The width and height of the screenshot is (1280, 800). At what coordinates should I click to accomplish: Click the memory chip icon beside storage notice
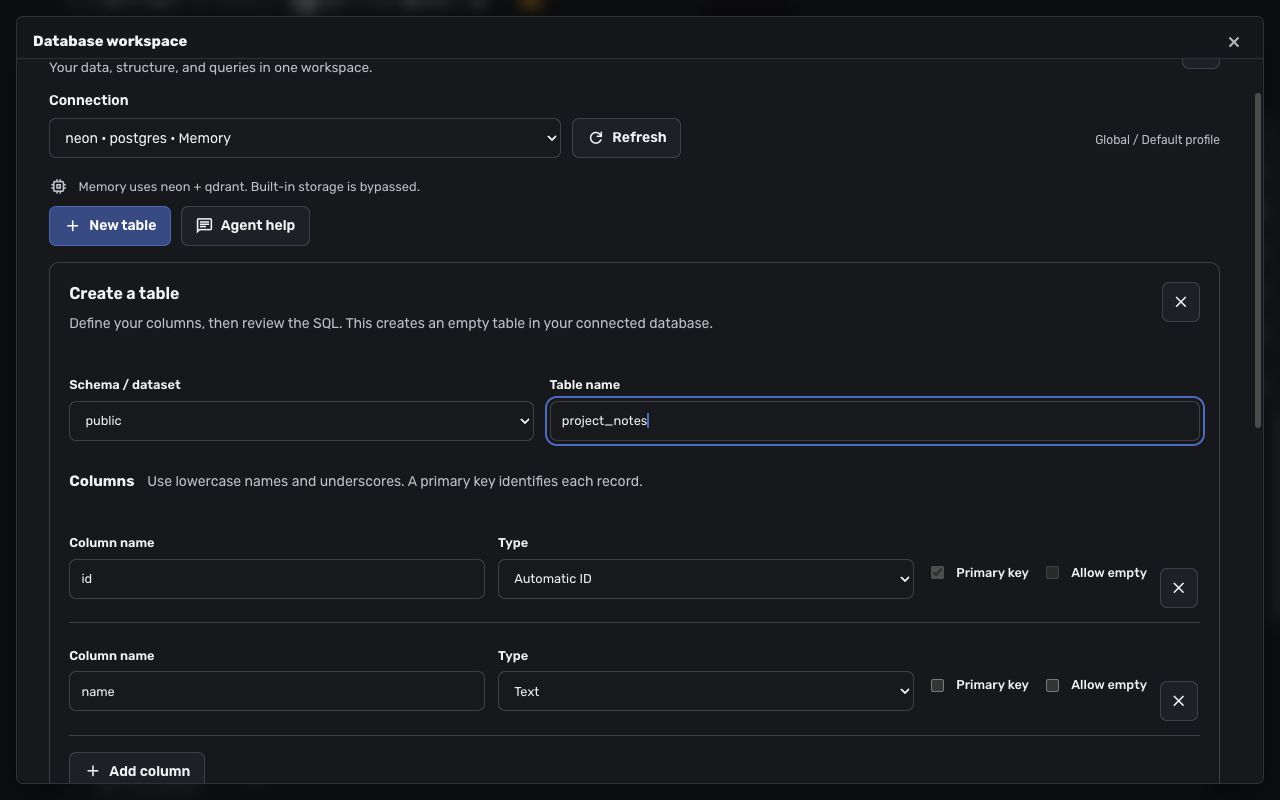[x=59, y=187]
